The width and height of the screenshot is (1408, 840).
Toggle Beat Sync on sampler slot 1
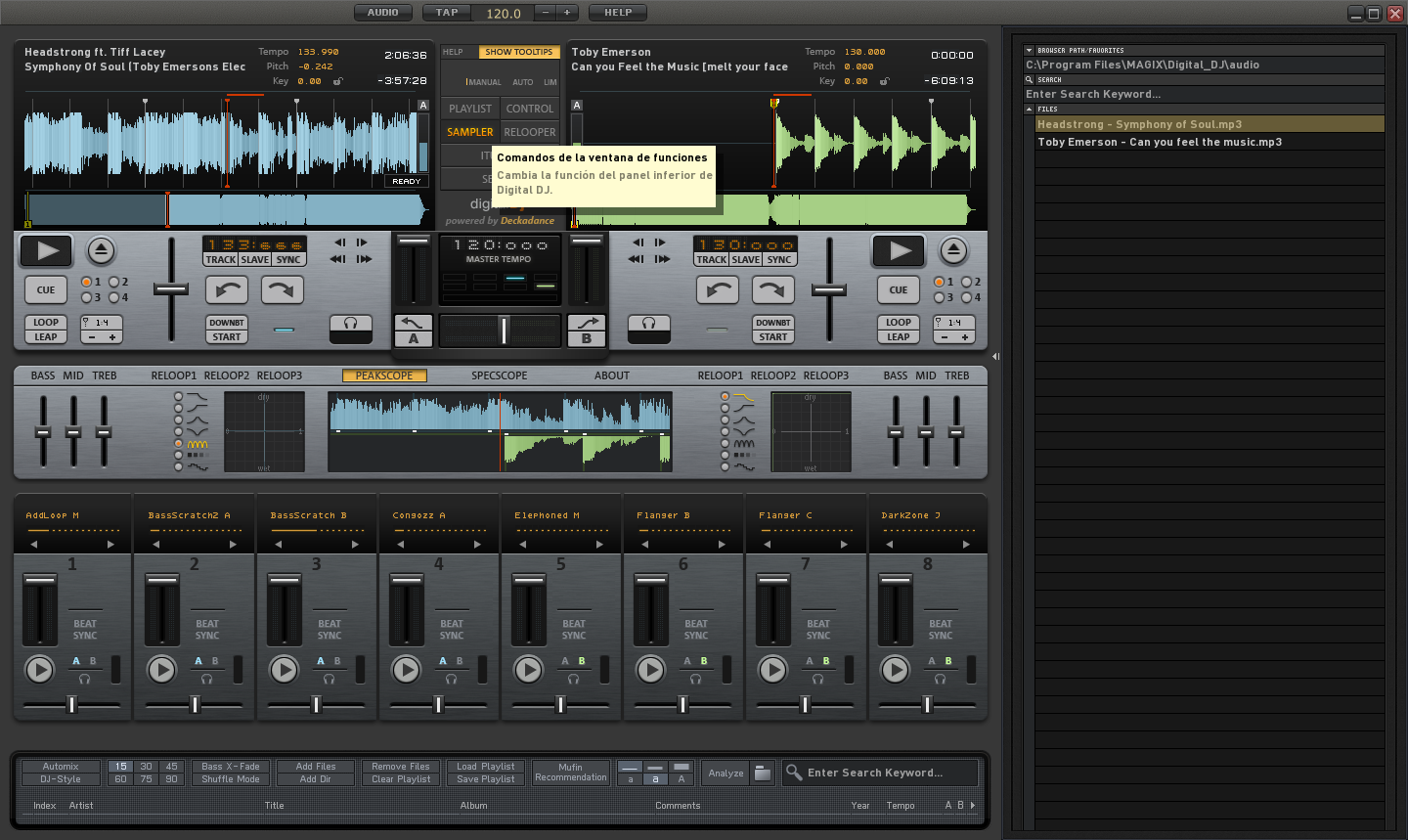point(85,630)
